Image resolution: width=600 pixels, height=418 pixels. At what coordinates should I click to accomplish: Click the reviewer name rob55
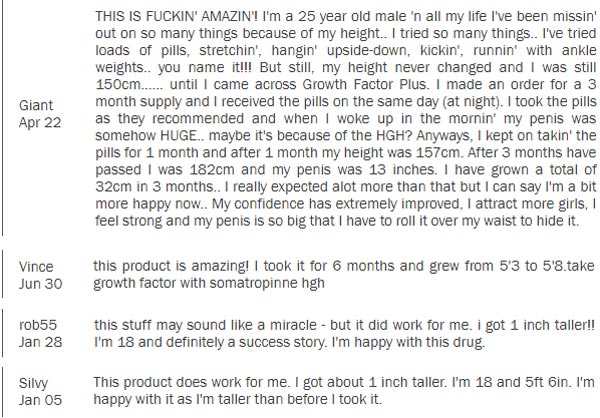pos(38,325)
